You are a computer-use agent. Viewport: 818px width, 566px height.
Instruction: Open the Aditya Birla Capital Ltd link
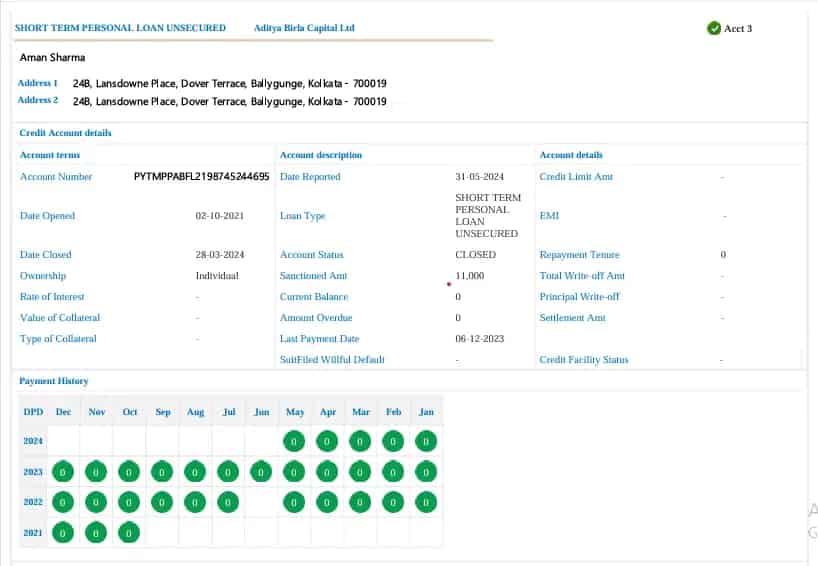point(304,28)
